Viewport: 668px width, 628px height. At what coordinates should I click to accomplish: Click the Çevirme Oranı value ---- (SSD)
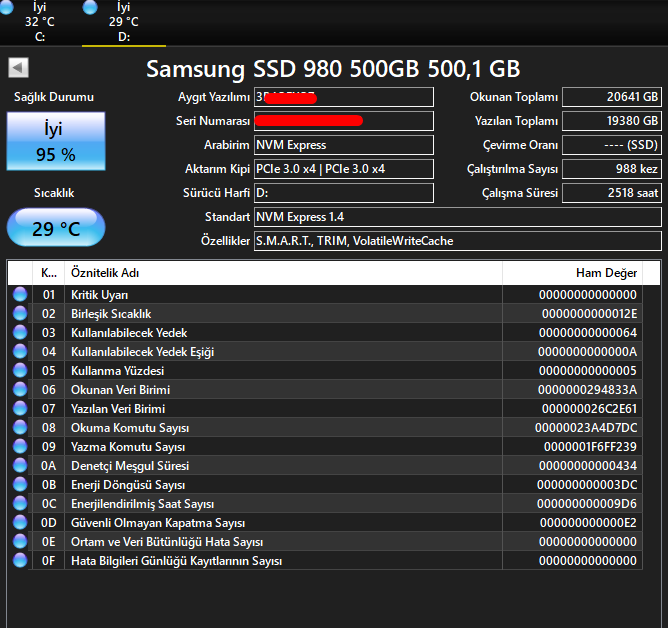pyautogui.click(x=612, y=145)
